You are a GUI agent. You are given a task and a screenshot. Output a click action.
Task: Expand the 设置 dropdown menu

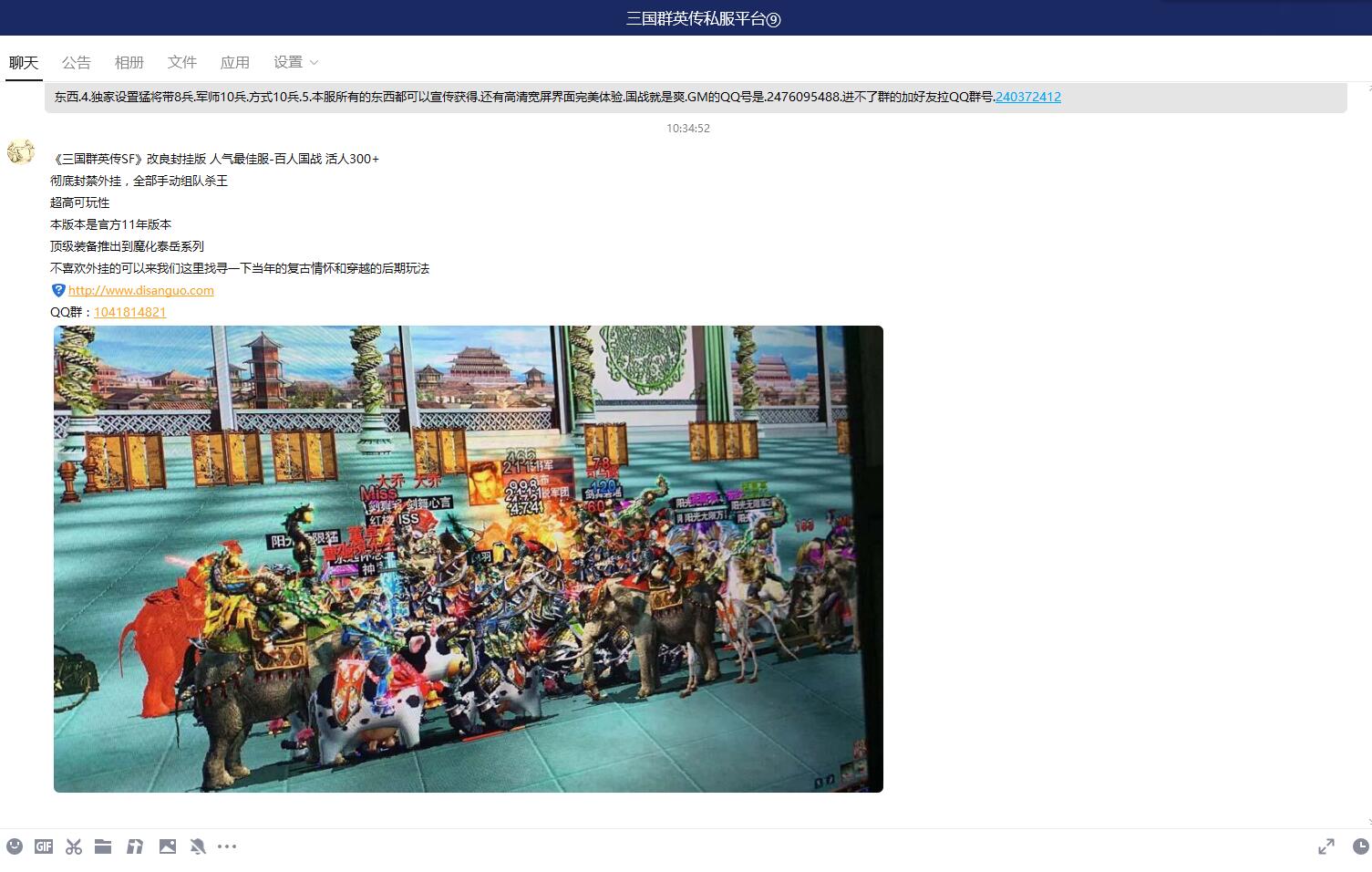(x=295, y=62)
